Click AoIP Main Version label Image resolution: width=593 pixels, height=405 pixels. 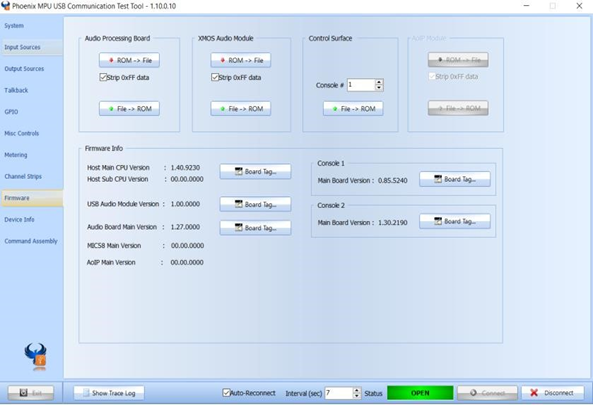click(x=111, y=262)
